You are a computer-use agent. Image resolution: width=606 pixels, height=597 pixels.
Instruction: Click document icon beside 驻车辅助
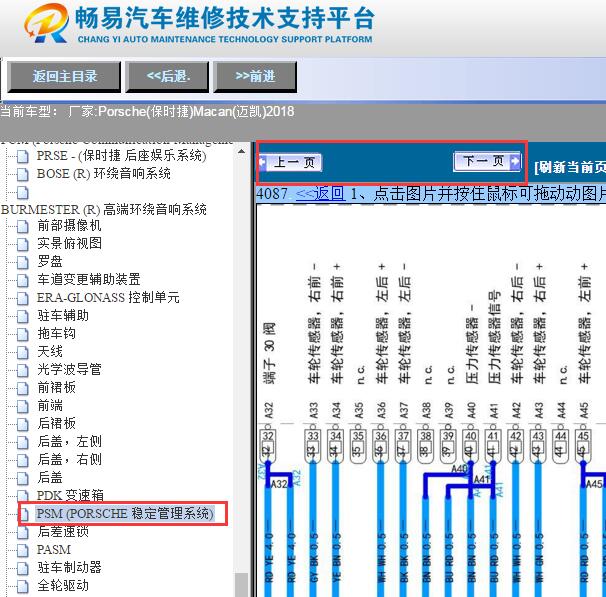coord(23,316)
